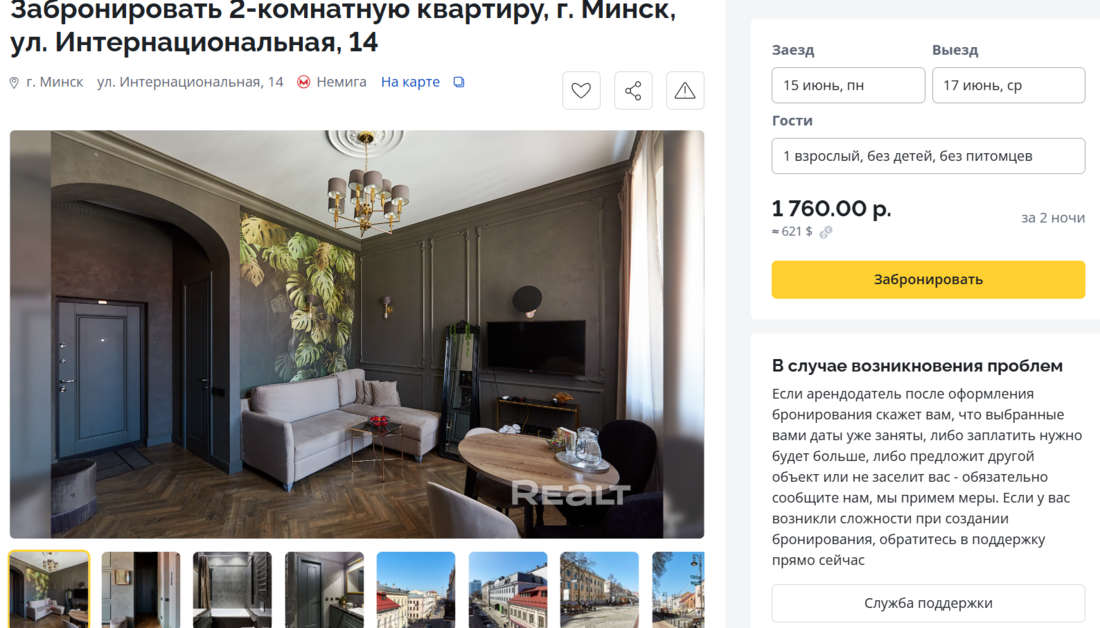The image size is (1100, 628).
Task: Click currency coins icon next to 621 $
Action: (x=826, y=232)
